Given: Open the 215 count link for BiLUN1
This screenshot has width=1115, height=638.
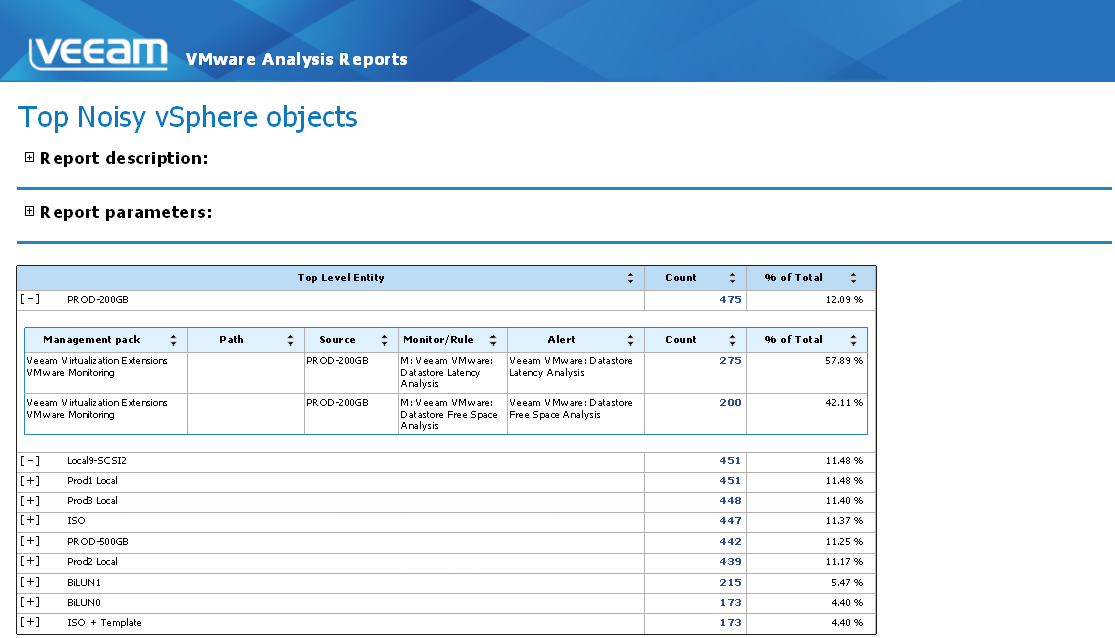Looking at the screenshot, I should coord(730,583).
